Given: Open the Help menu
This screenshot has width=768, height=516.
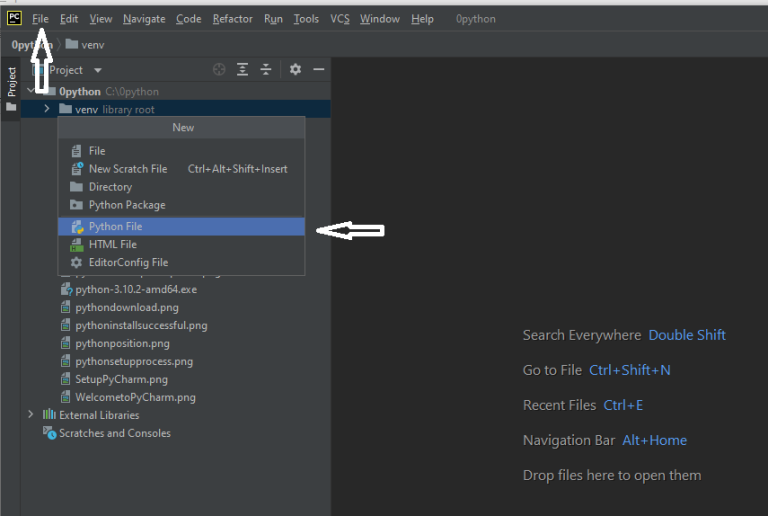Looking at the screenshot, I should pos(422,19).
